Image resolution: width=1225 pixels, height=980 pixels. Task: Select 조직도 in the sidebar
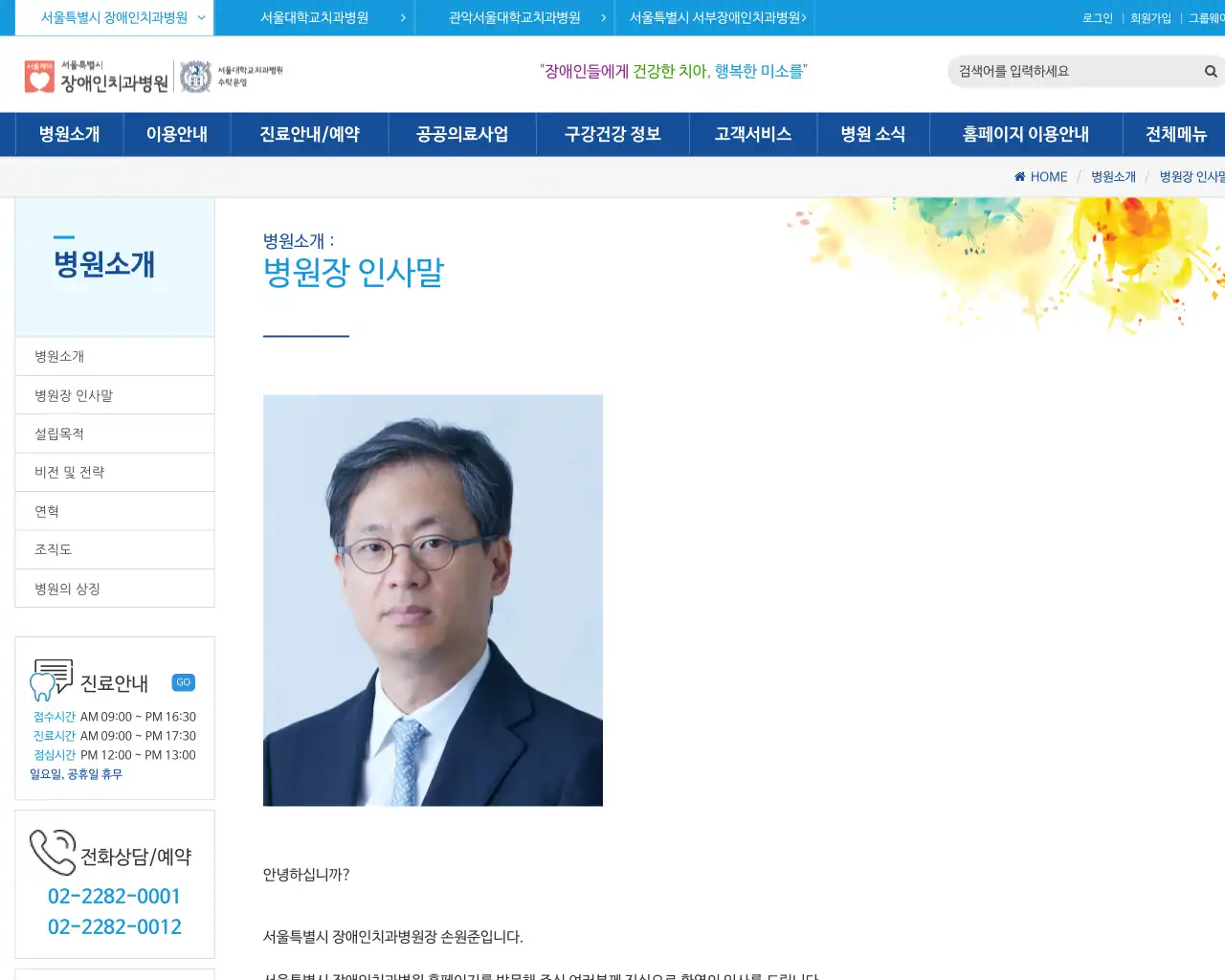pyautogui.click(x=115, y=549)
